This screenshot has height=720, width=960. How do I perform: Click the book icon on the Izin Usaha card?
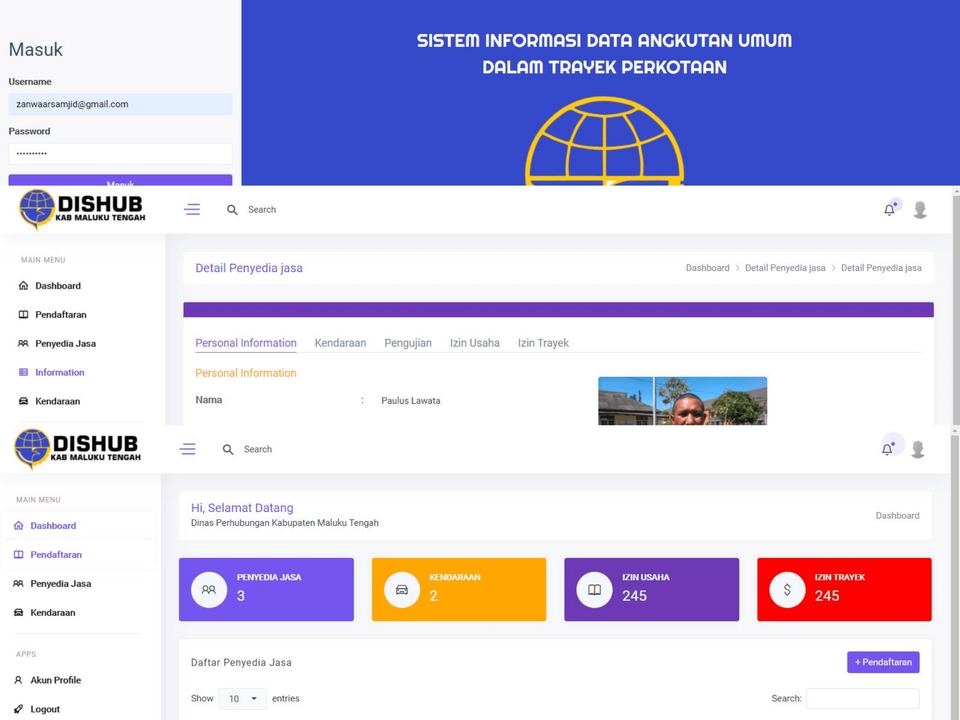click(x=594, y=590)
